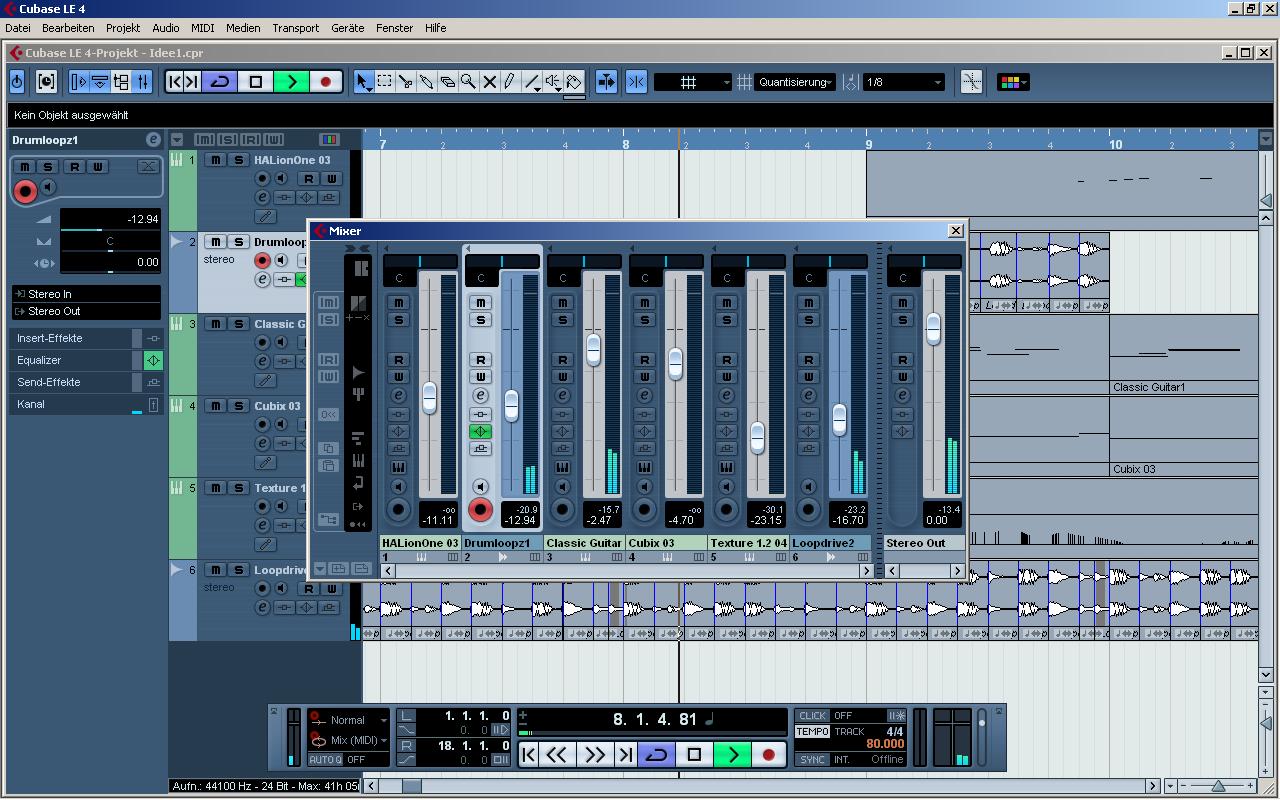
Task: Select the Color paint bucket tool
Action: coord(574,82)
